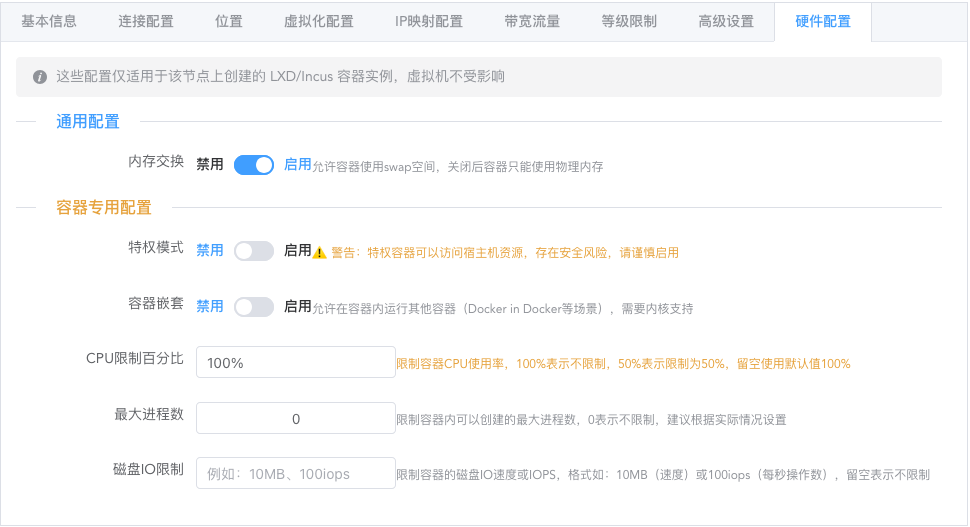Click 启用 label beside 特权模式 switch
970x527 pixels.
pyautogui.click(x=298, y=251)
